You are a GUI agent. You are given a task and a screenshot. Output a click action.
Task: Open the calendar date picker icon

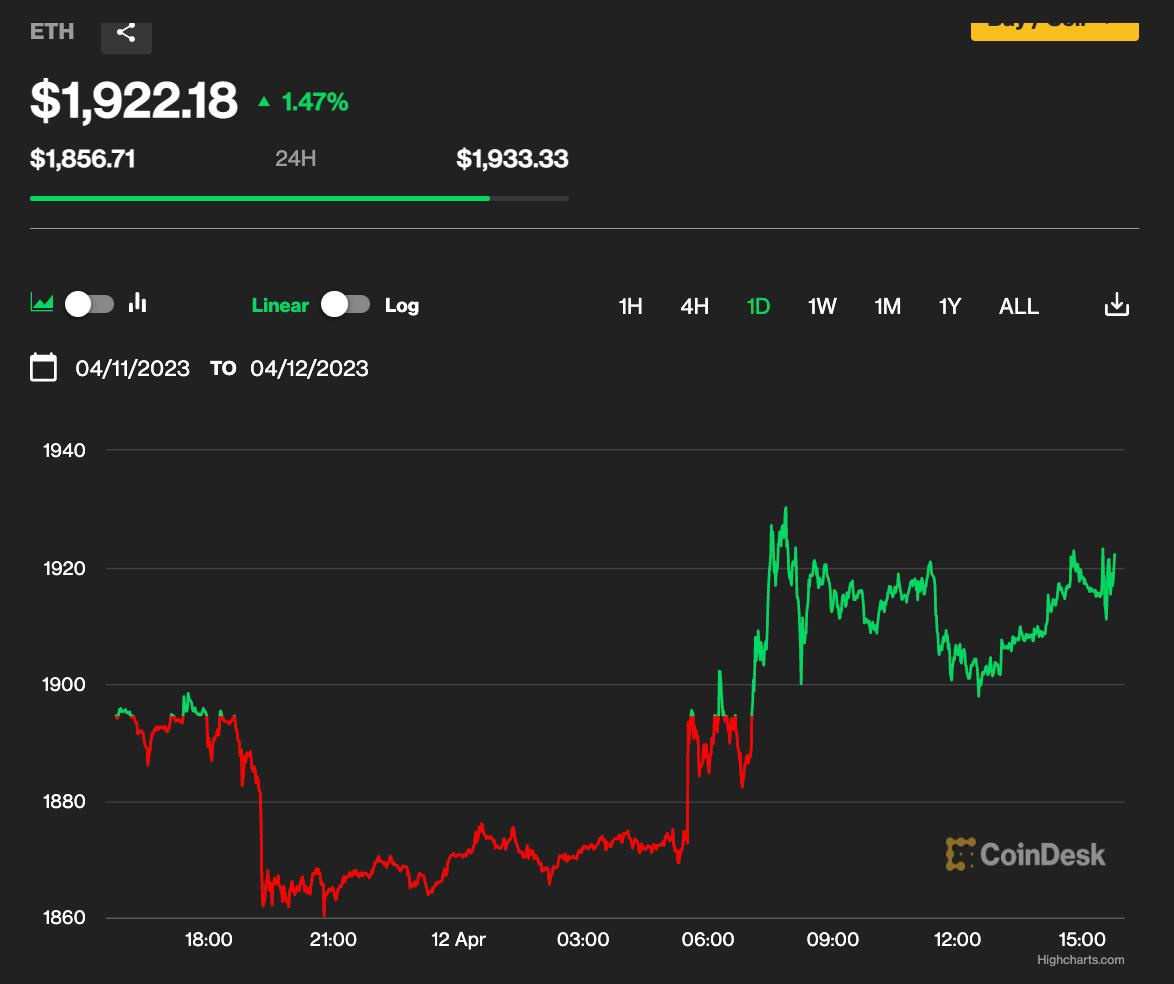pyautogui.click(x=44, y=367)
